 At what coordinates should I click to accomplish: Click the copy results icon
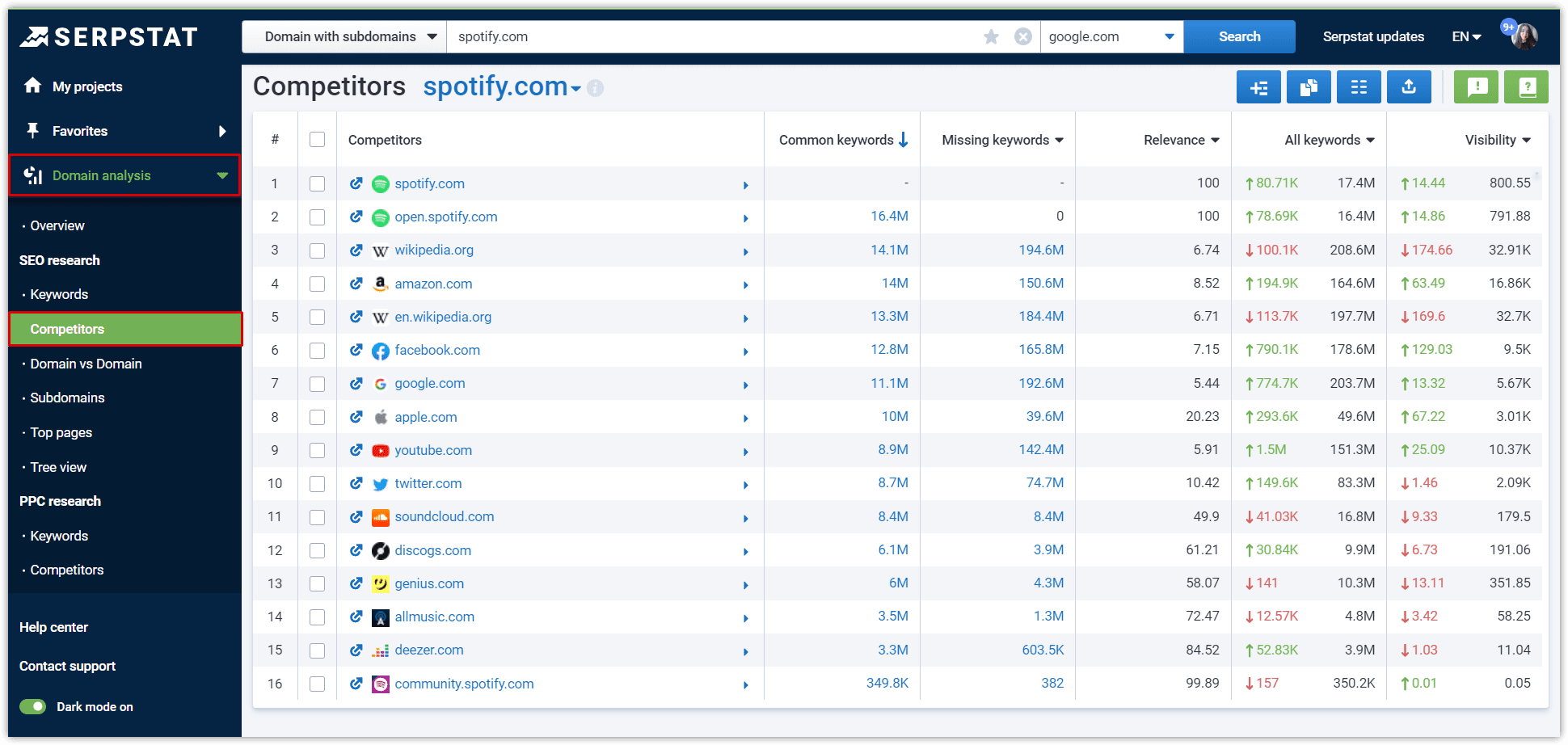pos(1309,86)
